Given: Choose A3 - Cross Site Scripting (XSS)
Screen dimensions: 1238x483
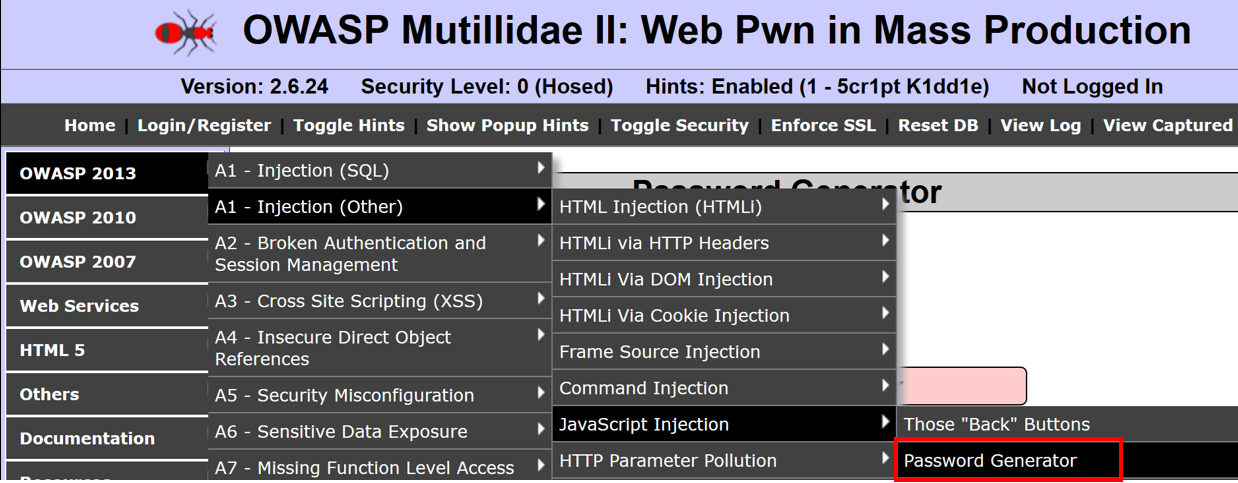Looking at the screenshot, I should pyautogui.click(x=380, y=301).
